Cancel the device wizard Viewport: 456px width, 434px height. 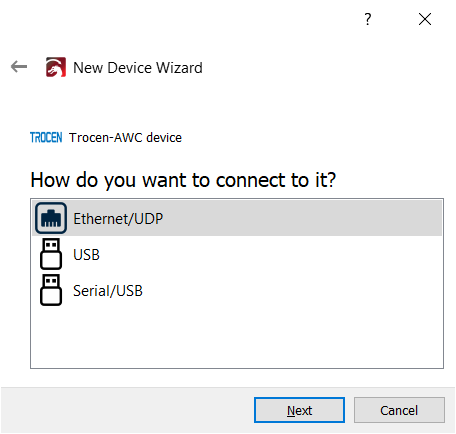click(x=399, y=410)
